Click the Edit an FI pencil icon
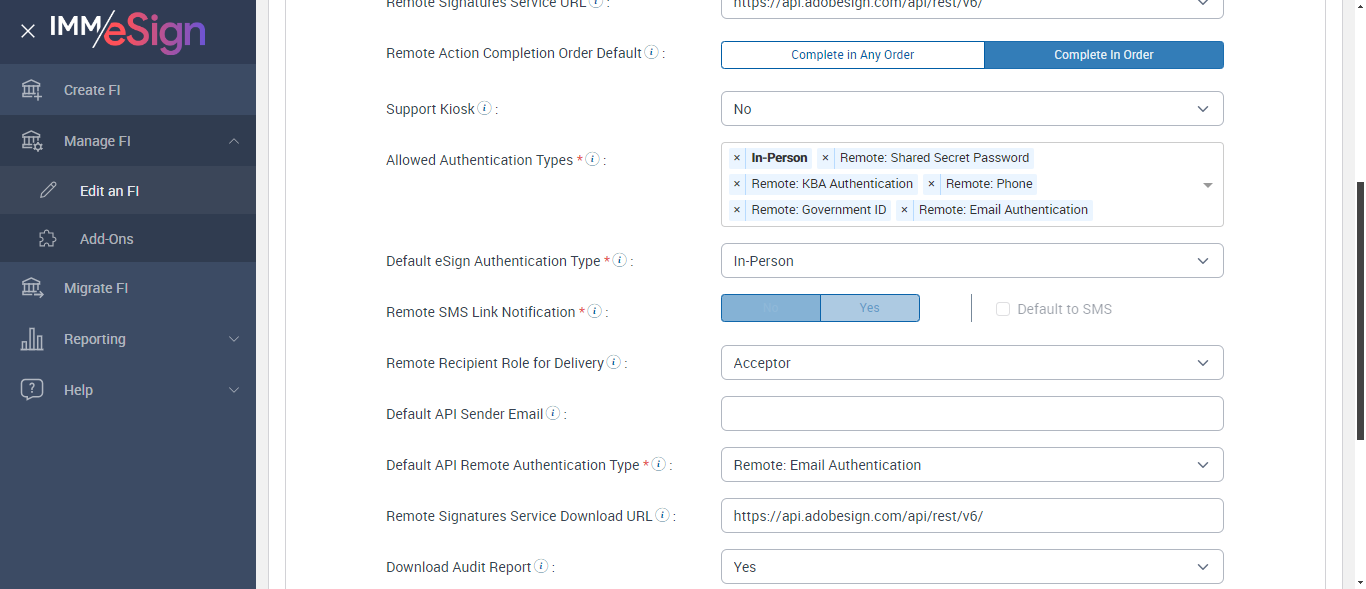 click(x=48, y=191)
